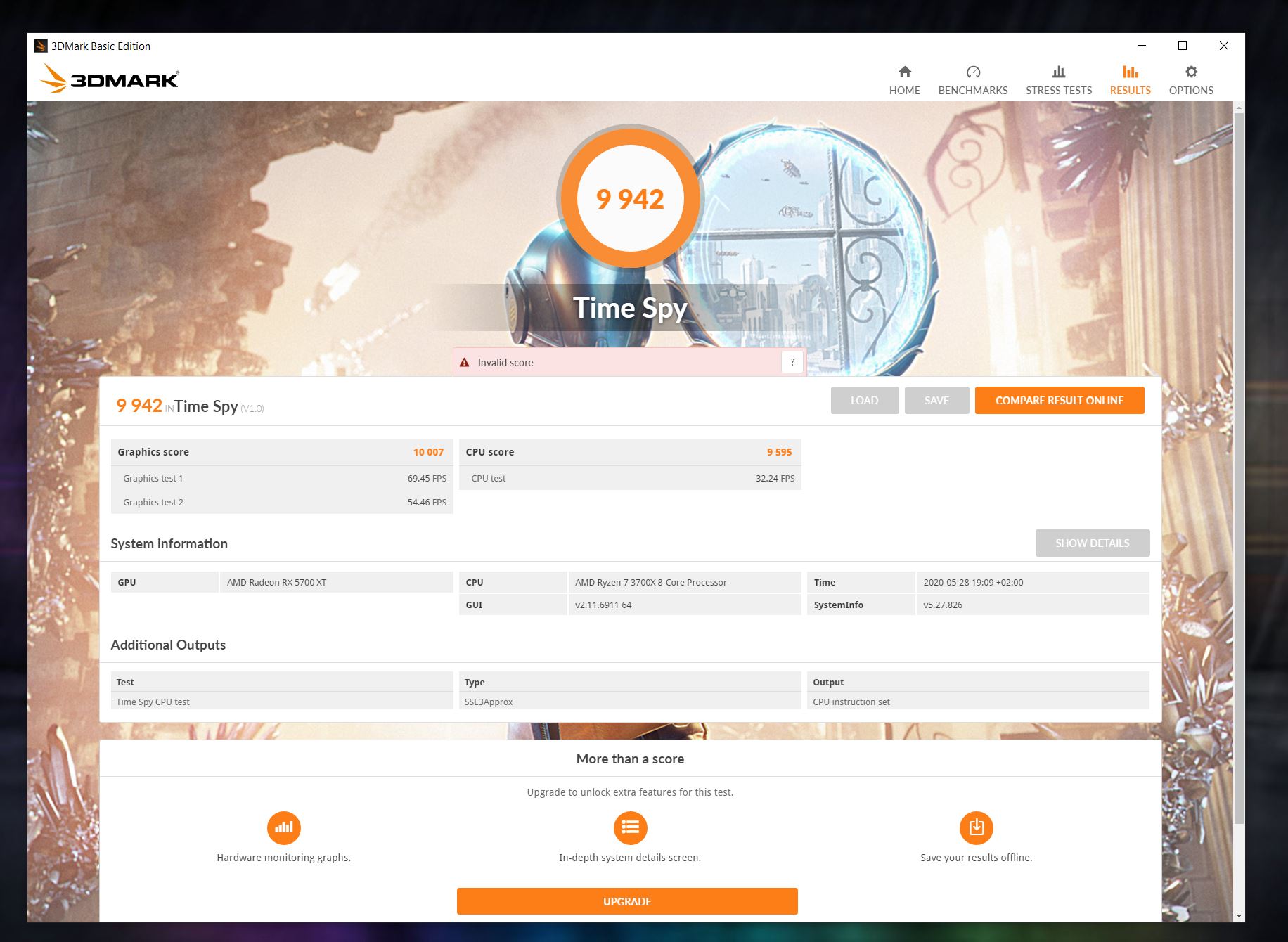Viewport: 1288px width, 942px height.
Task: Close the 3DMark window
Action: point(1224,46)
